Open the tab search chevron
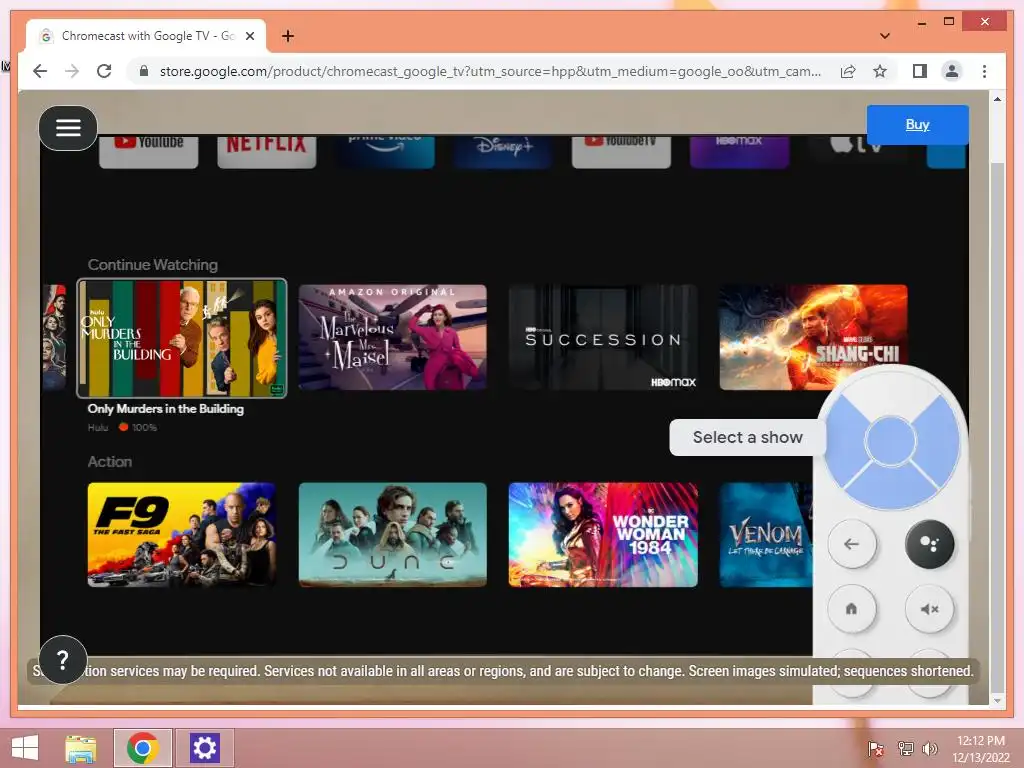 tap(885, 36)
